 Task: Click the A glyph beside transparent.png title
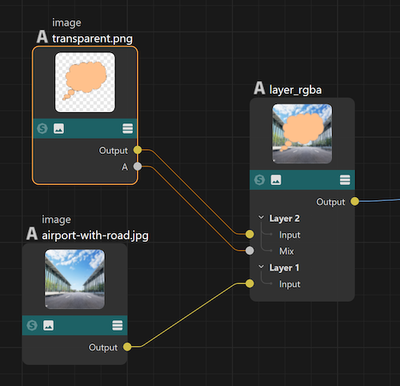pos(42,37)
